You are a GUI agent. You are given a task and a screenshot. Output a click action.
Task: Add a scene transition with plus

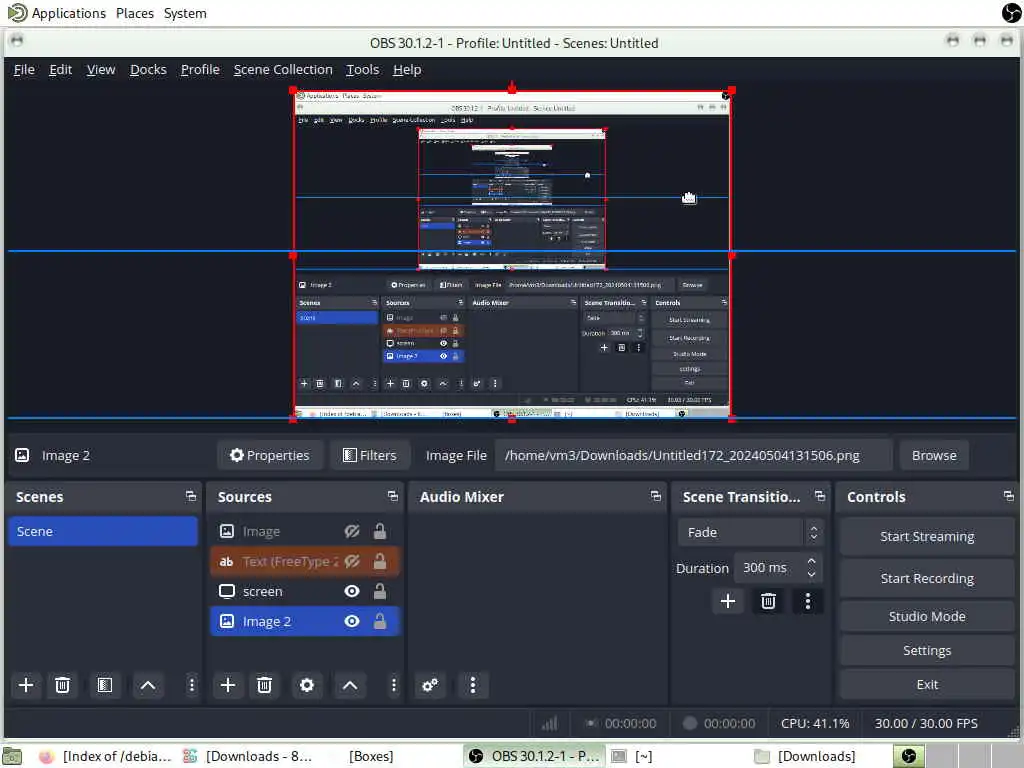728,601
